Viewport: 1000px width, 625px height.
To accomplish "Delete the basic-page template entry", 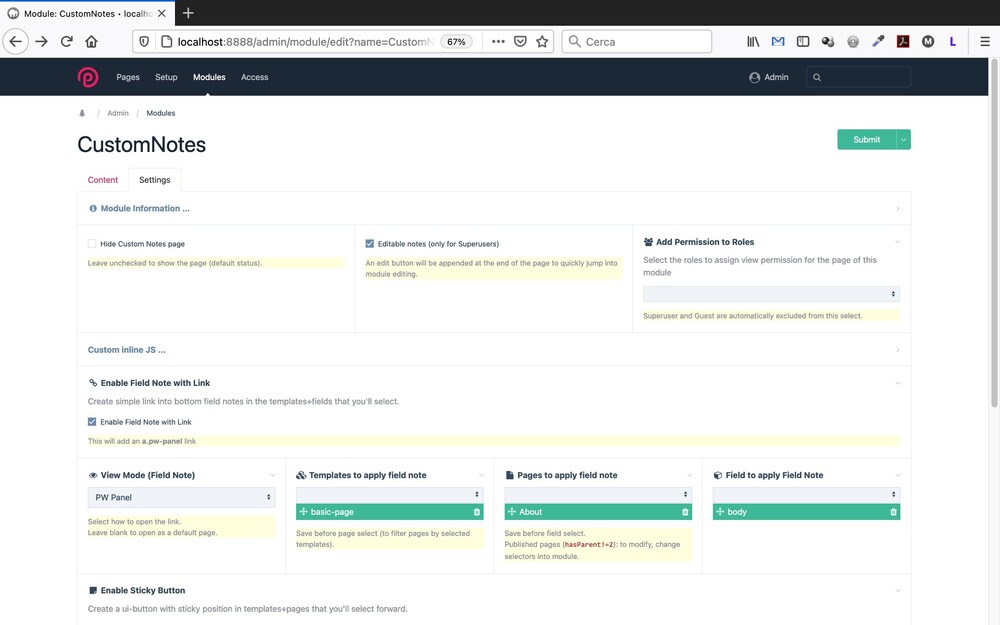I will 476,512.
